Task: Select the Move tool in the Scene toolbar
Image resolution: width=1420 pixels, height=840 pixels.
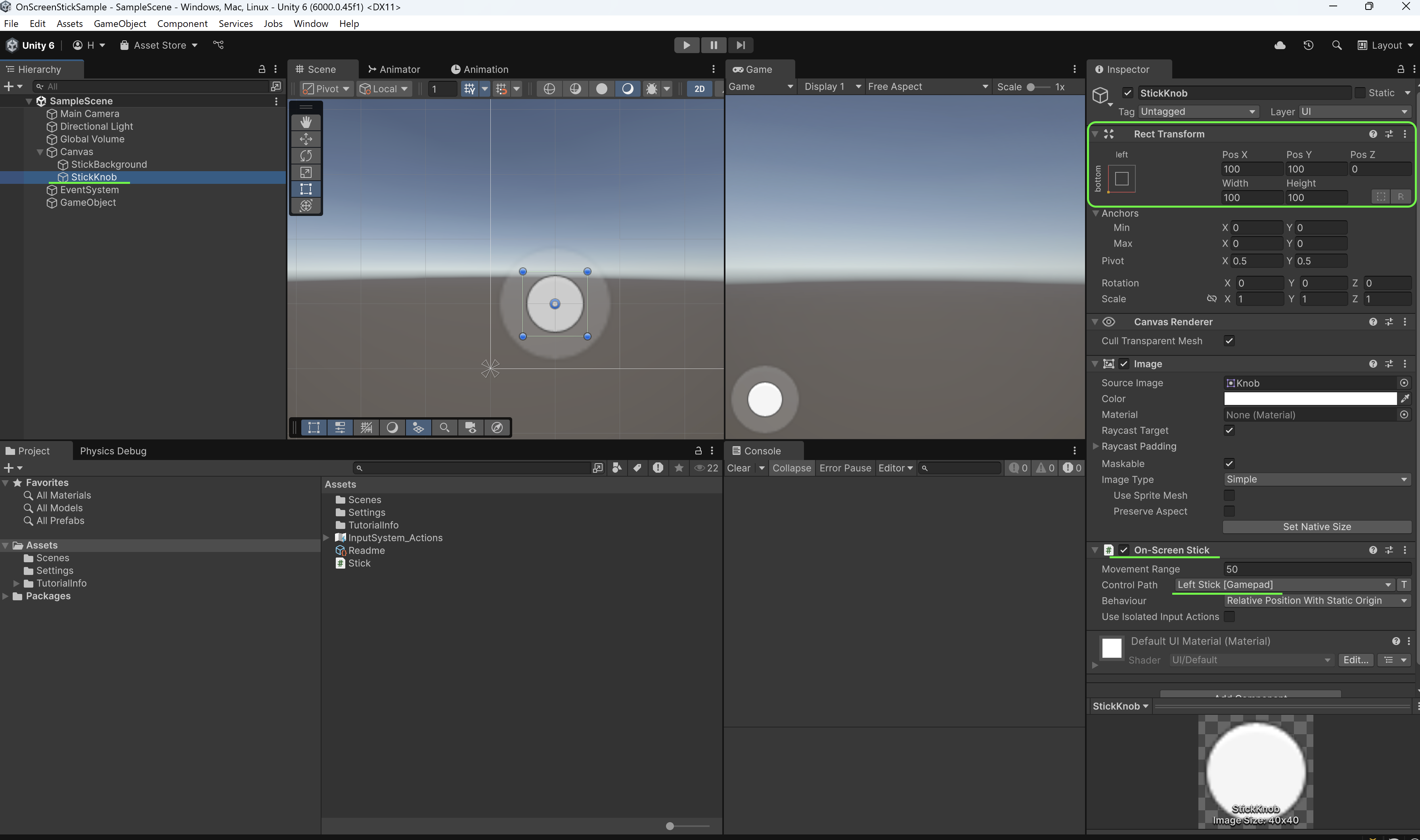Action: [x=306, y=139]
